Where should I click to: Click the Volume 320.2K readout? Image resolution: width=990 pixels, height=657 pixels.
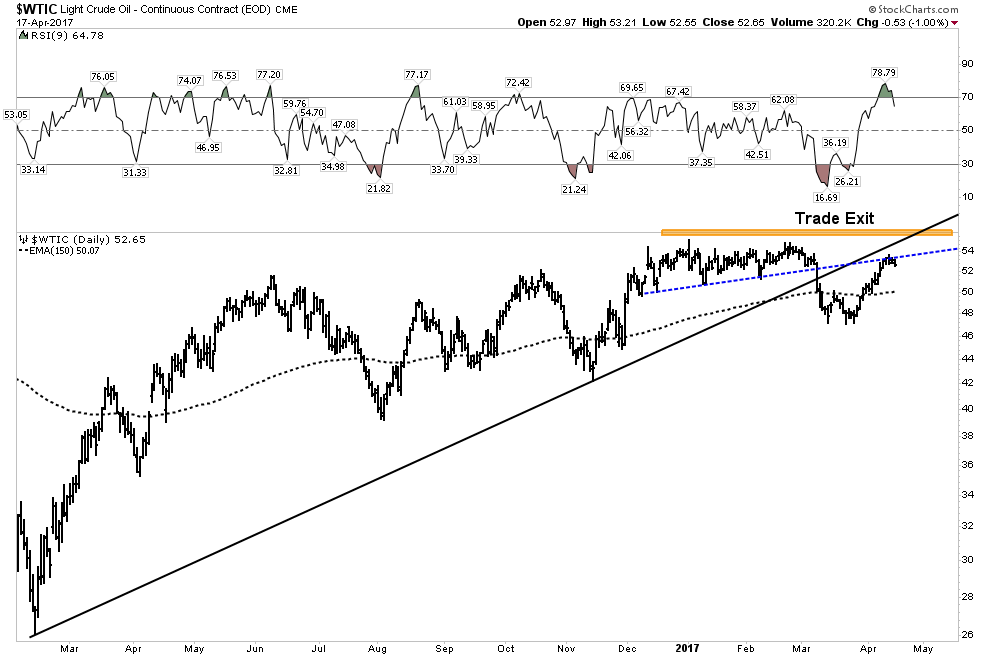pos(811,23)
